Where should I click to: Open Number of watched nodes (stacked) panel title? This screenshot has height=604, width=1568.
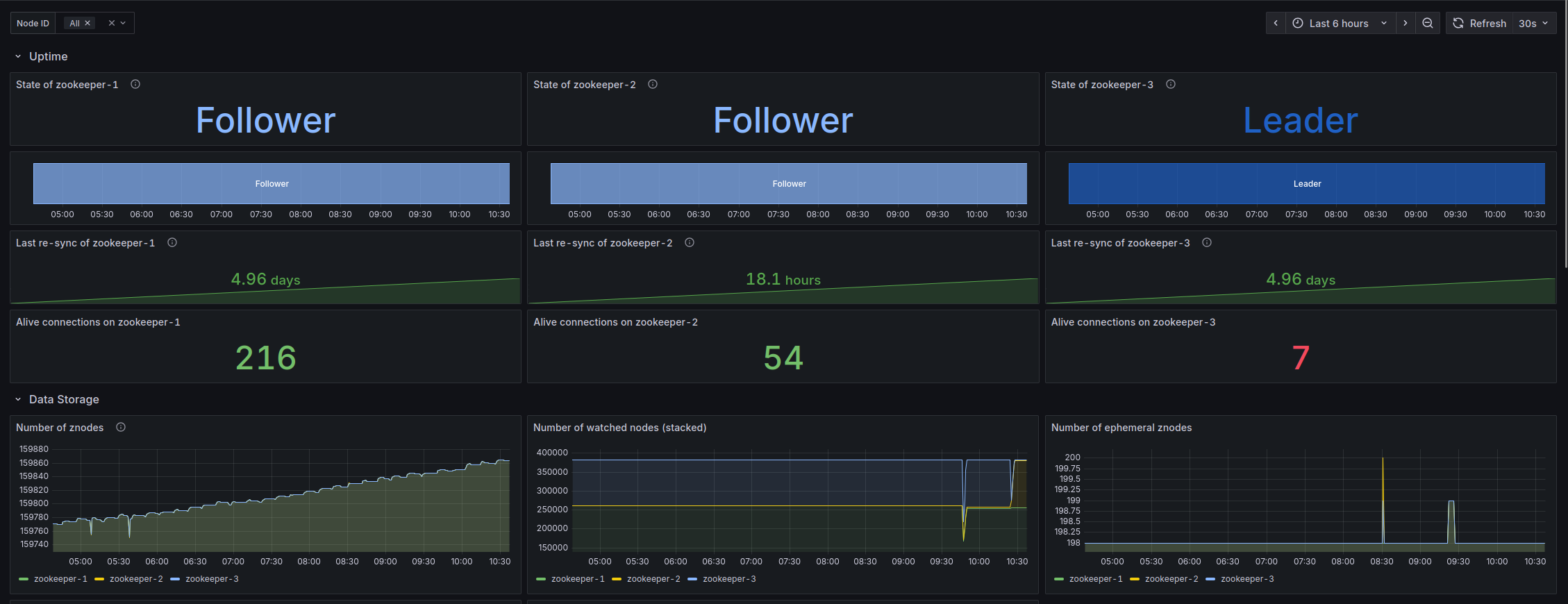coord(619,428)
